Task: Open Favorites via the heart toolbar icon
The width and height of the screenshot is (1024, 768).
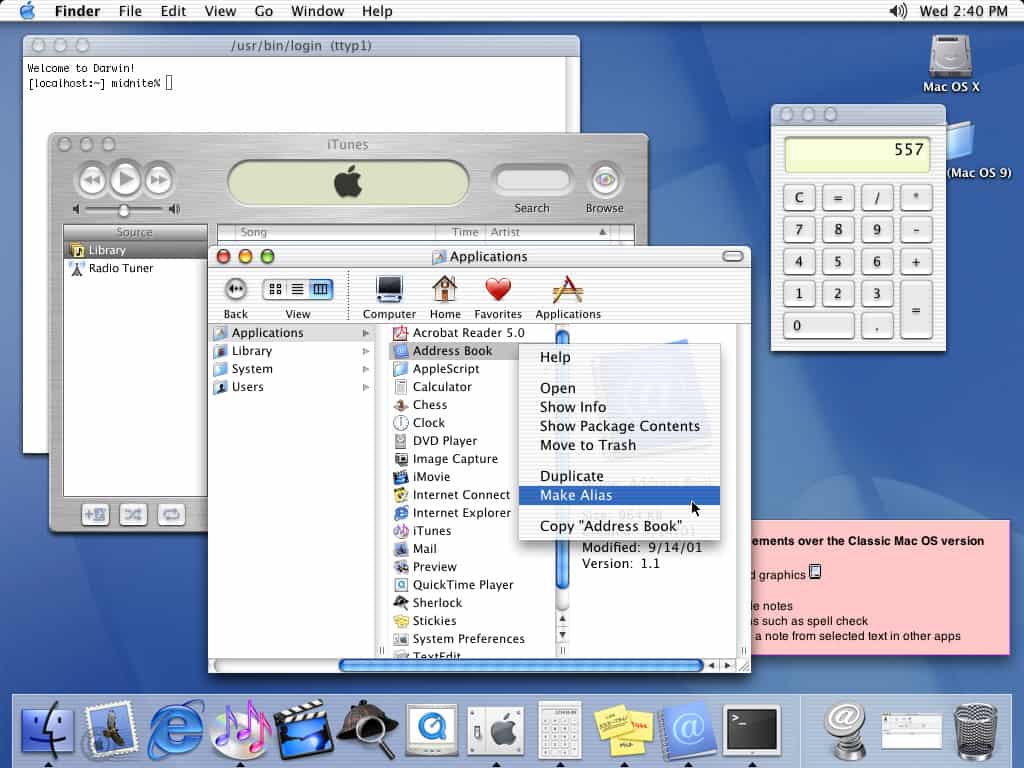Action: click(499, 290)
